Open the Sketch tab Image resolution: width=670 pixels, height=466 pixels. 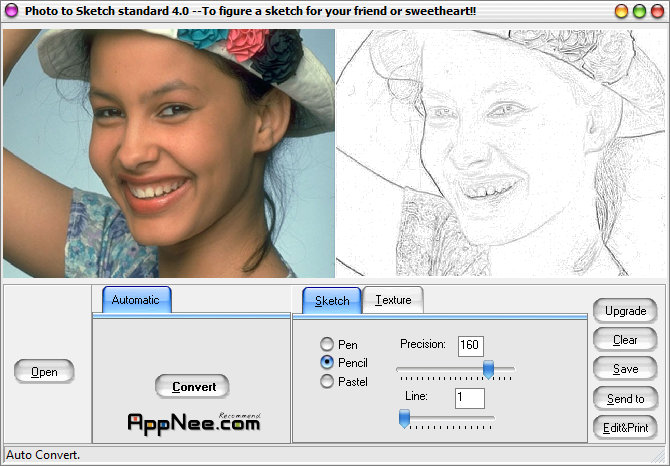[332, 300]
